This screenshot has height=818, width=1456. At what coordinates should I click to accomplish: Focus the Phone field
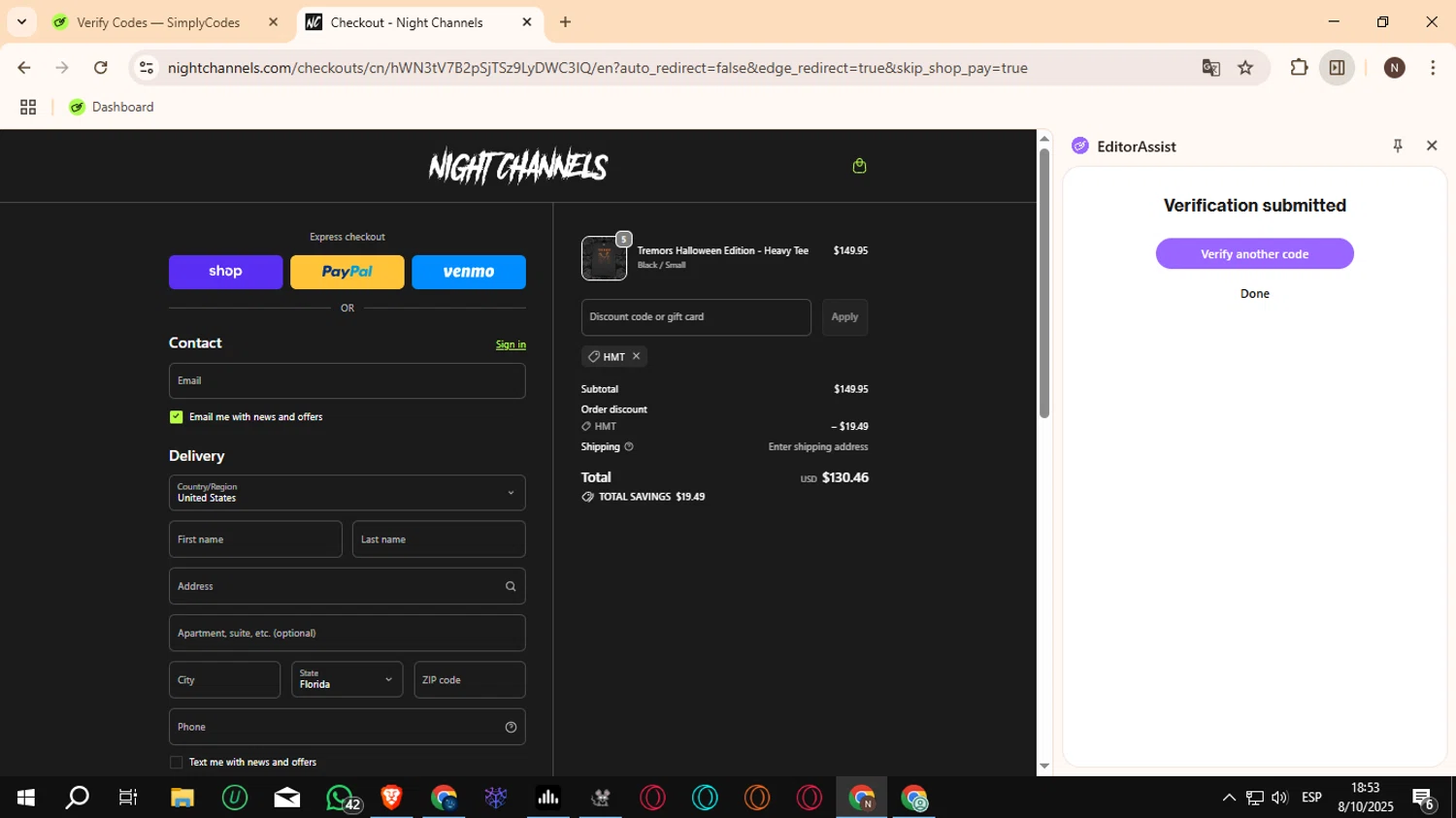tap(347, 727)
